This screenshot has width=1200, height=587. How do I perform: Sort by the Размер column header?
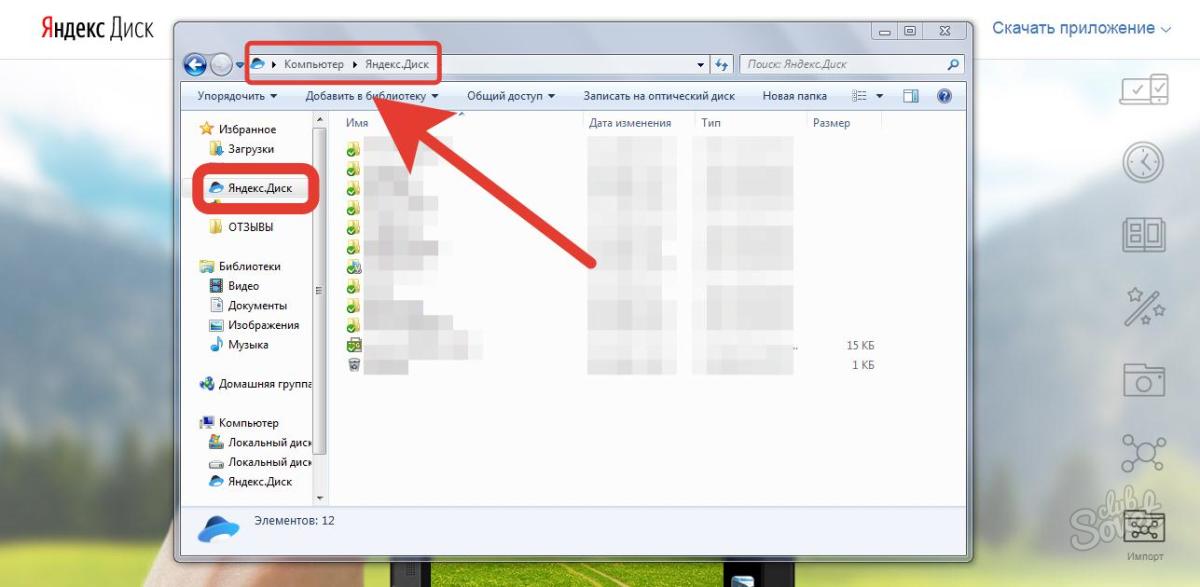click(832, 123)
